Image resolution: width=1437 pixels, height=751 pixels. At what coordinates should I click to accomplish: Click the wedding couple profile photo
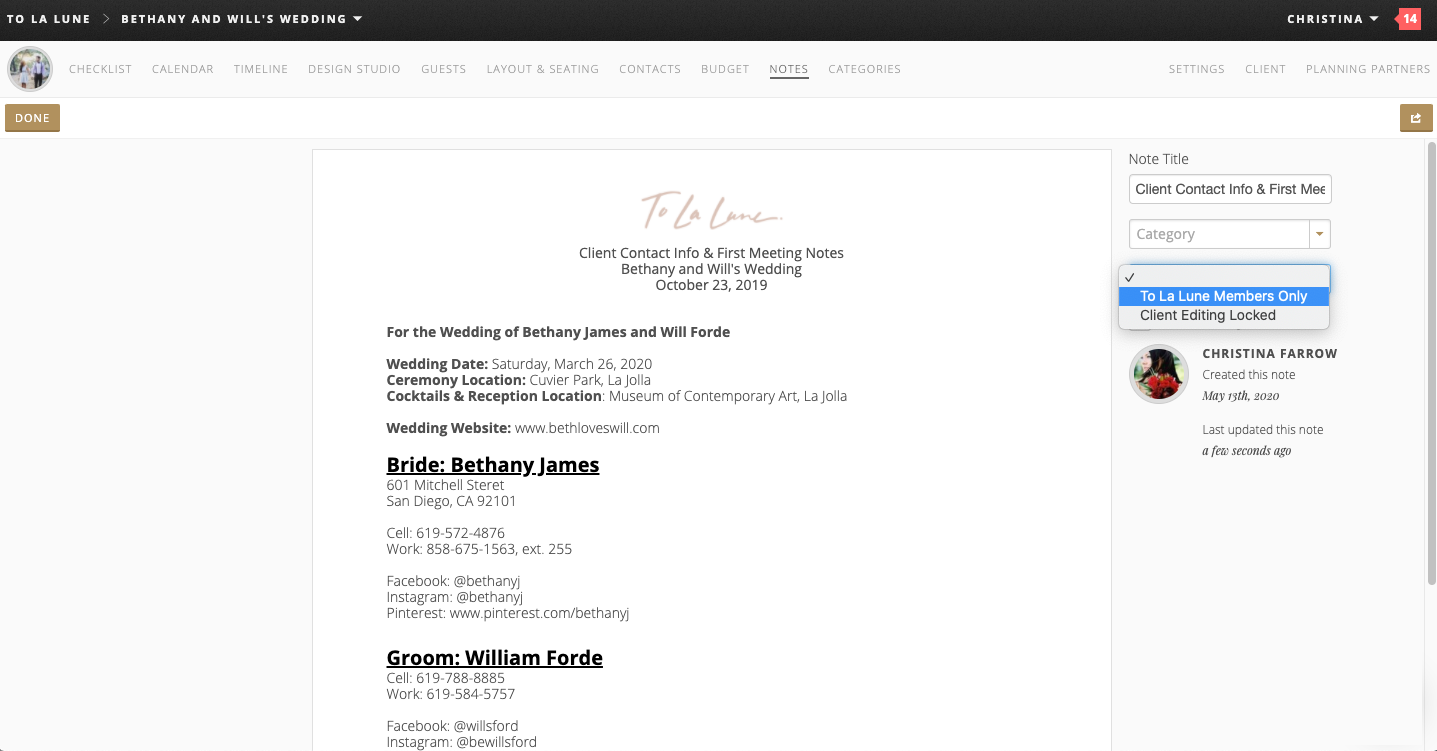point(29,68)
